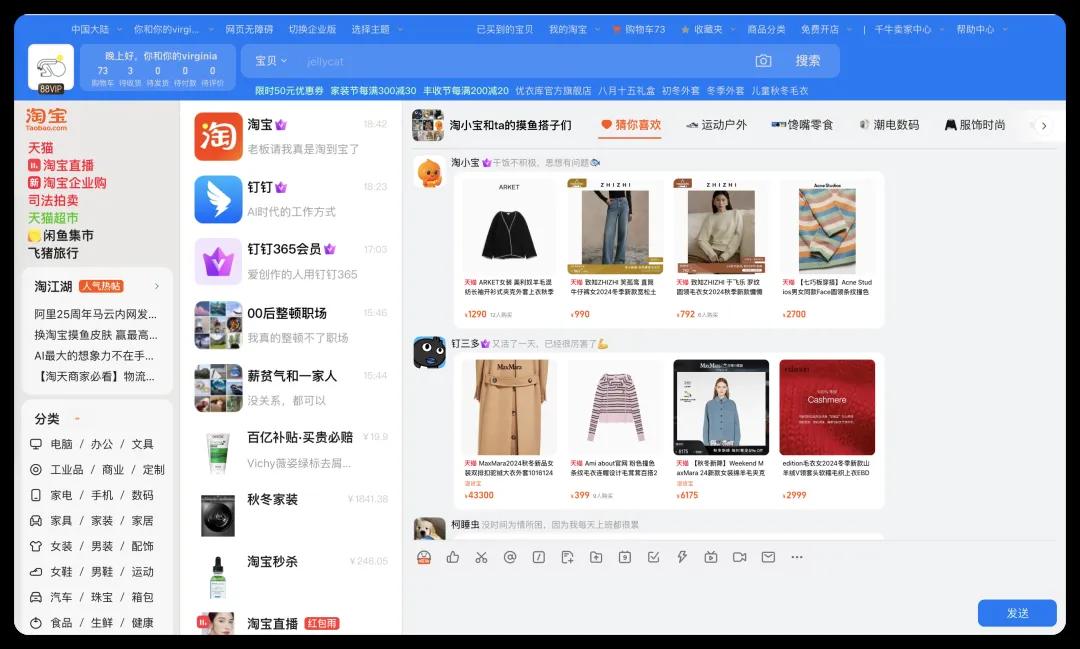Click the 限时50元优惠券 promo link
This screenshot has height=649, width=1080.
[x=289, y=91]
